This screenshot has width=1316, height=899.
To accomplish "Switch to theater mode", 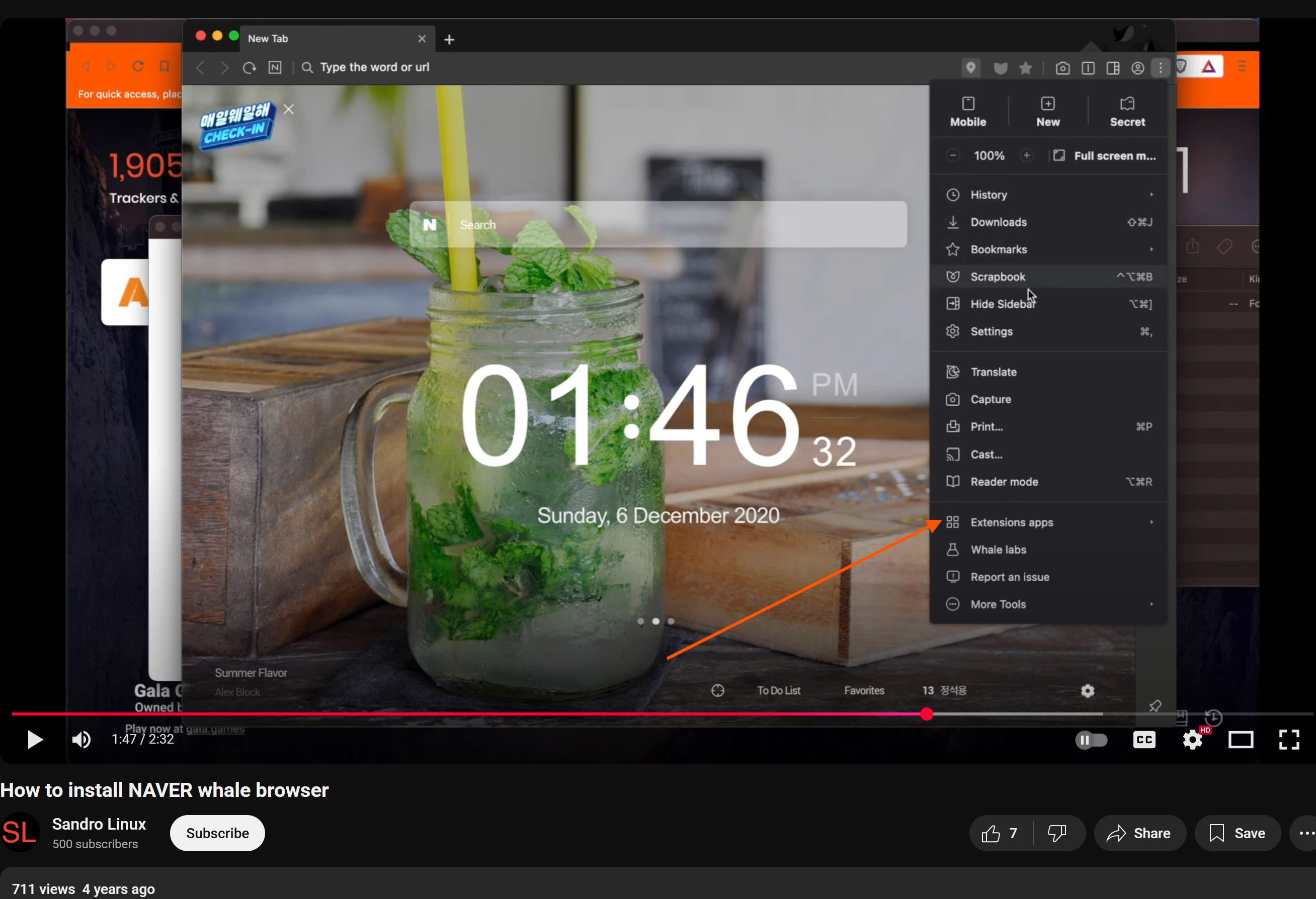I will click(x=1240, y=739).
